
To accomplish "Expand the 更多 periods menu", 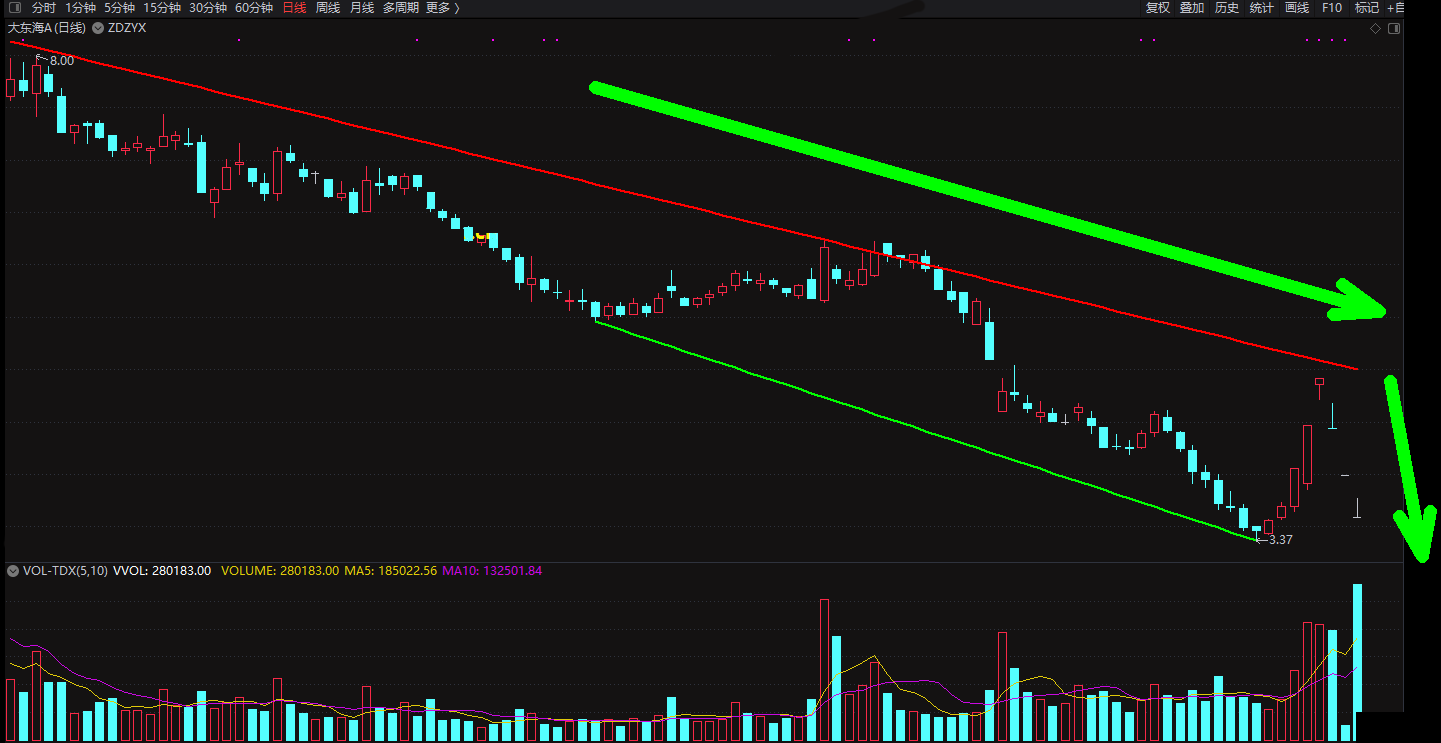I will point(443,8).
